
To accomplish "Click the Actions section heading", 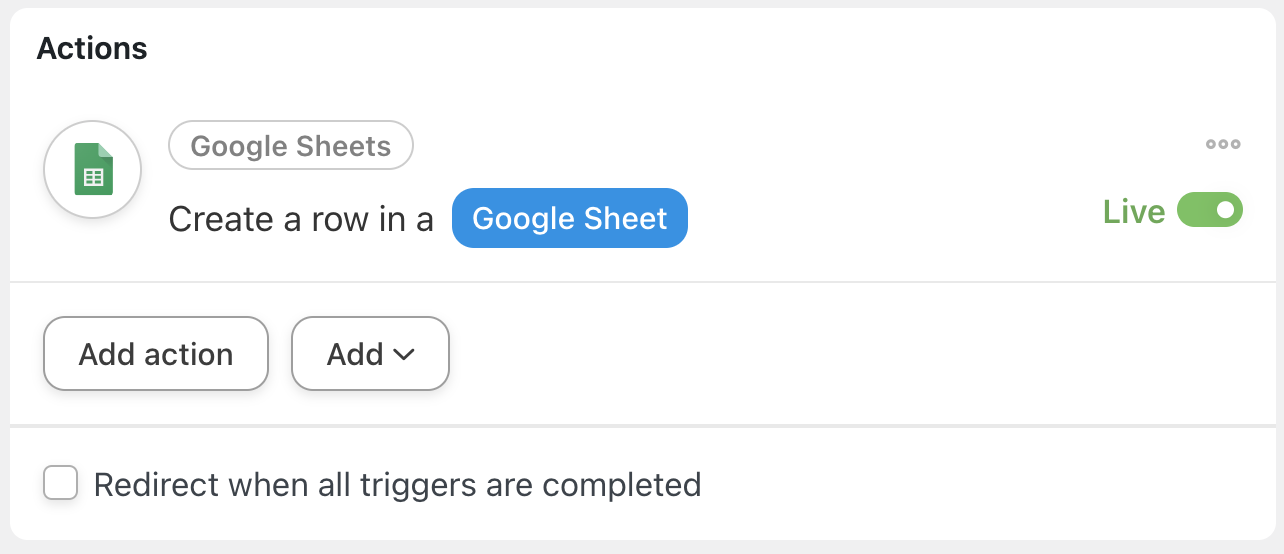I will [92, 48].
